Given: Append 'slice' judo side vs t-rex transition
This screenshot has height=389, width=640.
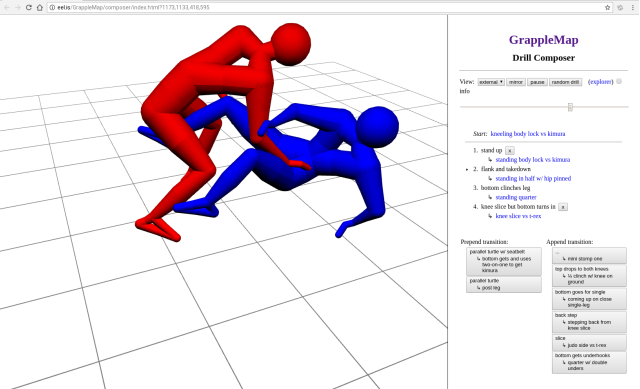Looking at the screenshot, I should 589,342.
